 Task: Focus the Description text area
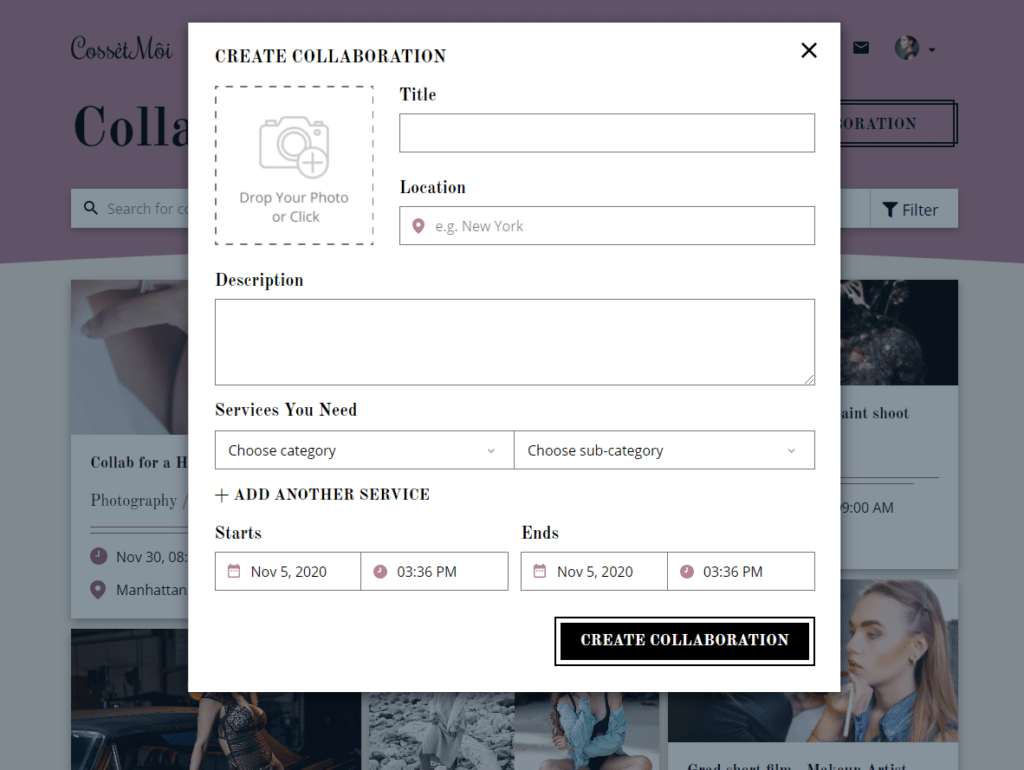click(x=515, y=342)
